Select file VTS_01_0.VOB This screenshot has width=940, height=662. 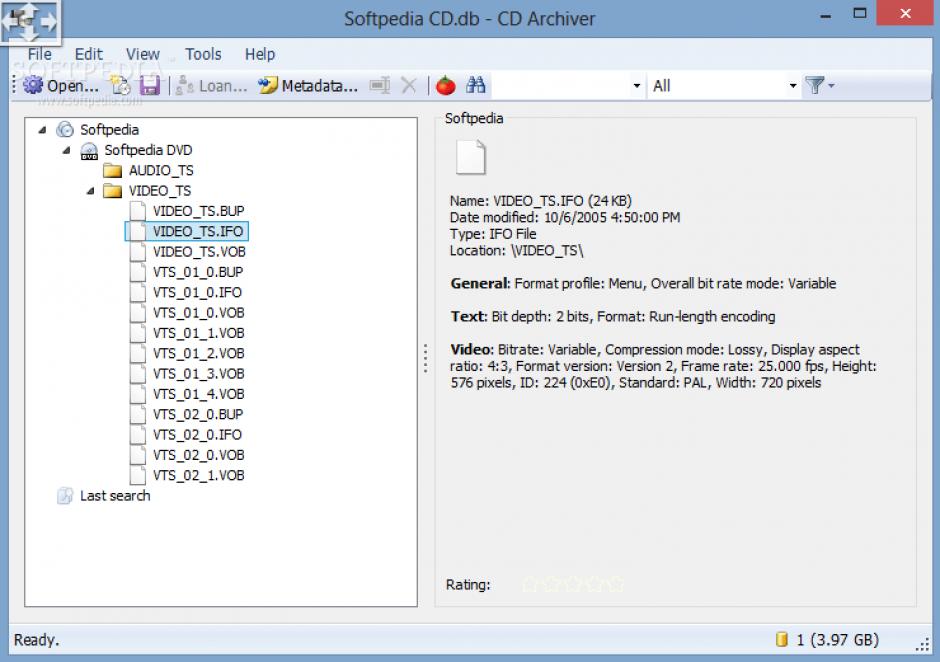198,313
